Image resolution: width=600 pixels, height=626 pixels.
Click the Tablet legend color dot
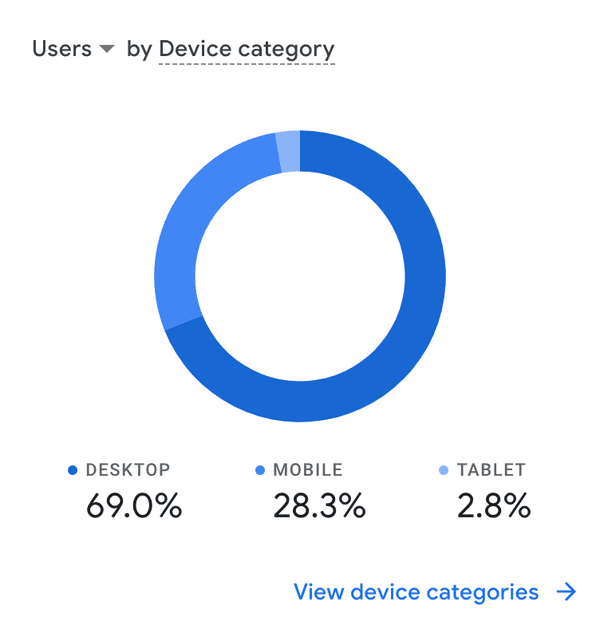[x=444, y=470]
